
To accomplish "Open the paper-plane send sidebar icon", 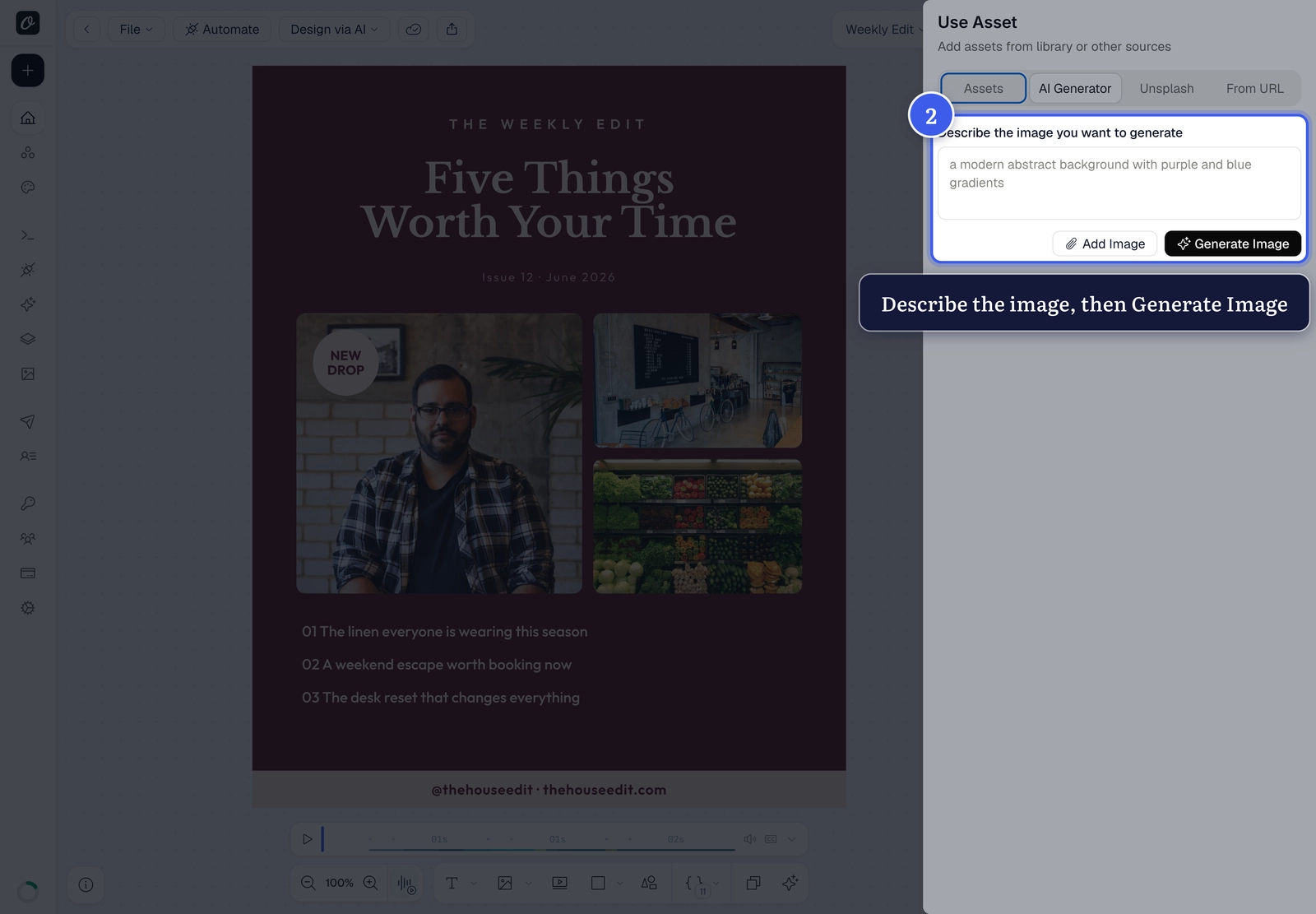I will (x=28, y=421).
